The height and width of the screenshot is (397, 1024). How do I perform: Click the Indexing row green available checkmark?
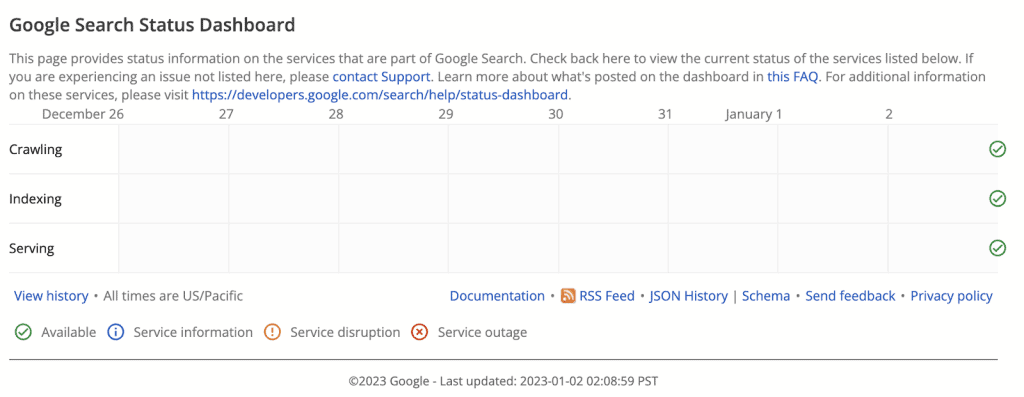pos(997,198)
